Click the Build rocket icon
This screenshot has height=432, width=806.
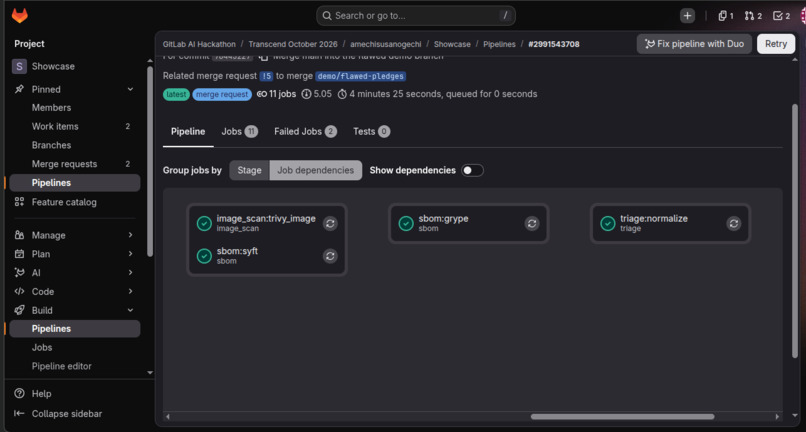[x=19, y=310]
